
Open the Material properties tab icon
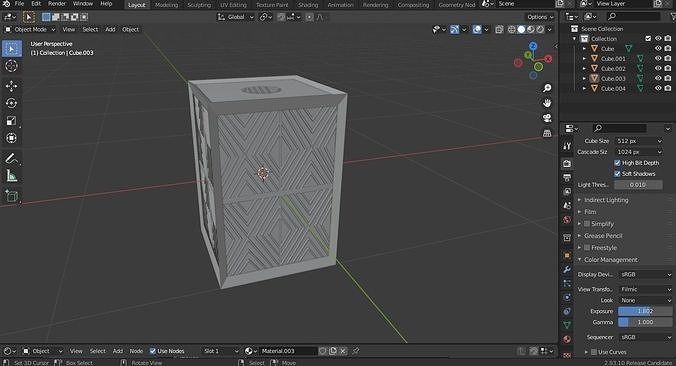pyautogui.click(x=567, y=339)
